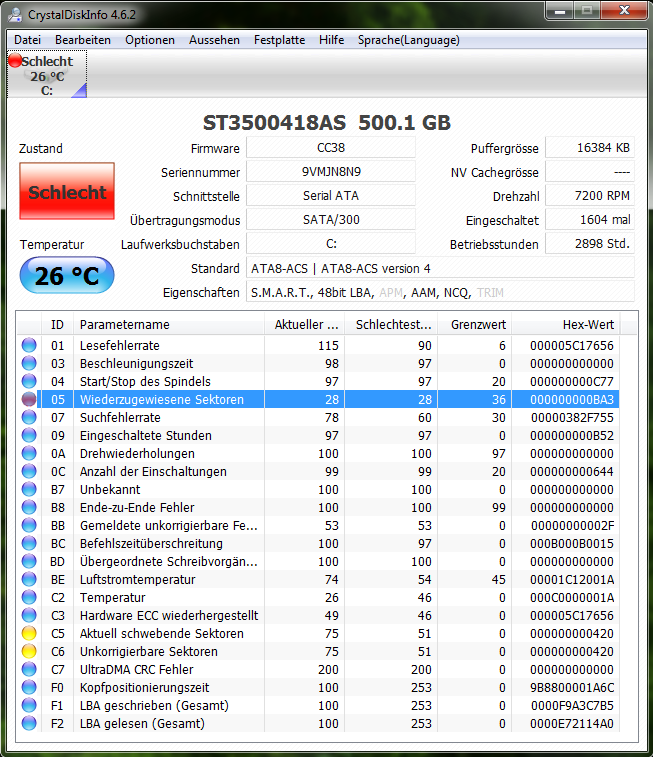Click the status orb for Unbekannt B7 row

tap(29, 489)
